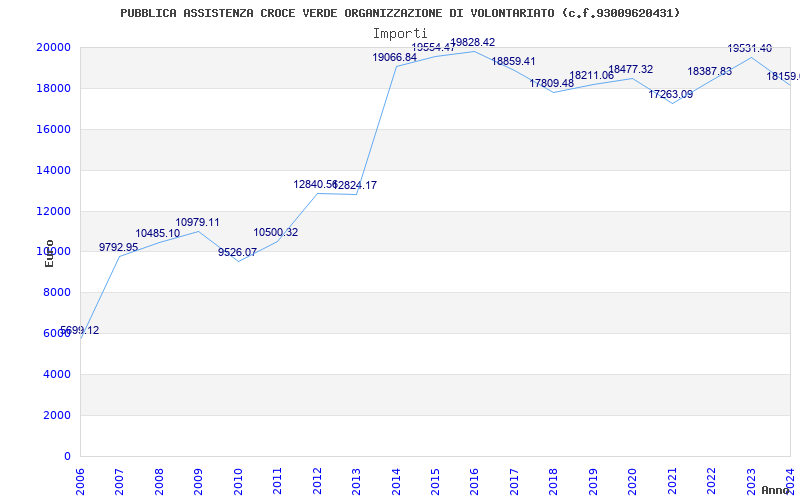Click x-axis year 2011
Screen dimensions: 800x500
coord(277,482)
